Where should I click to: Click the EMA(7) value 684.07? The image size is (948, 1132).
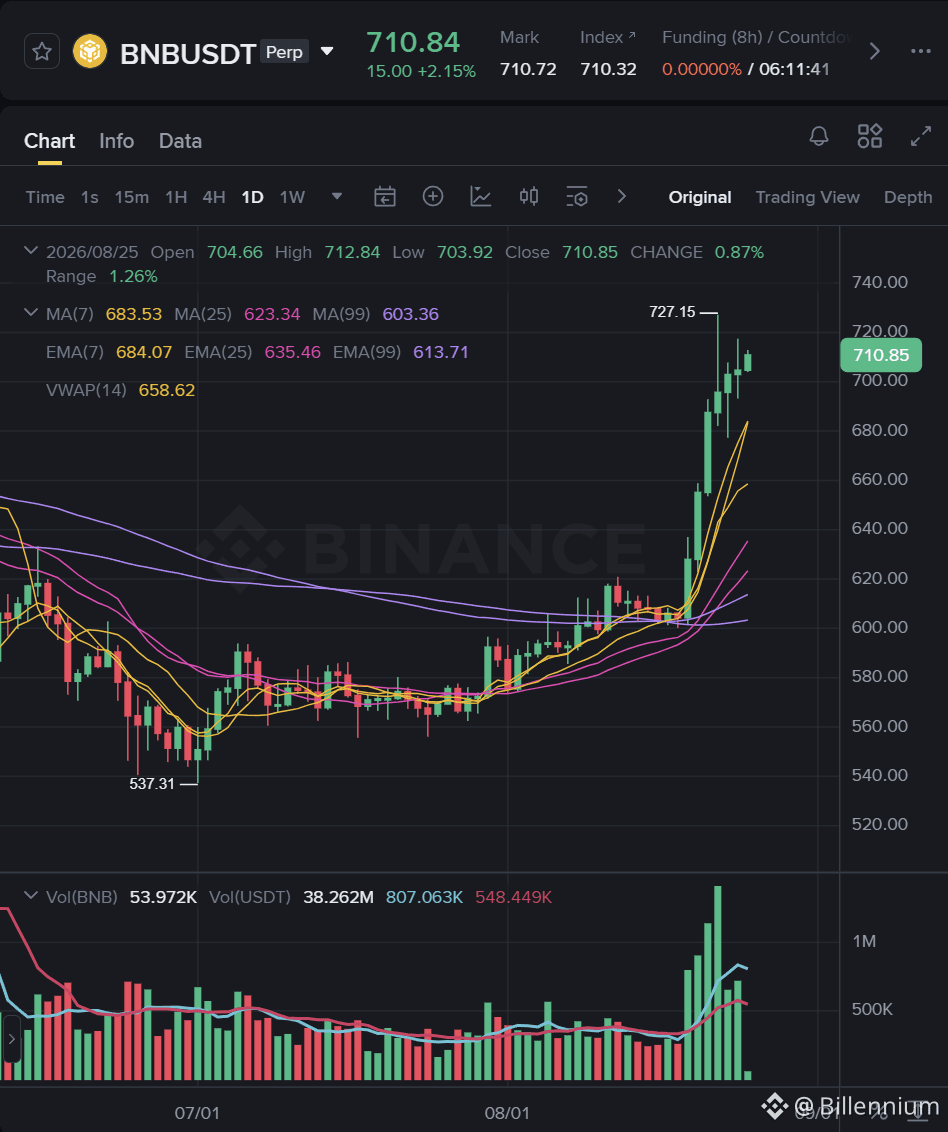pos(144,352)
